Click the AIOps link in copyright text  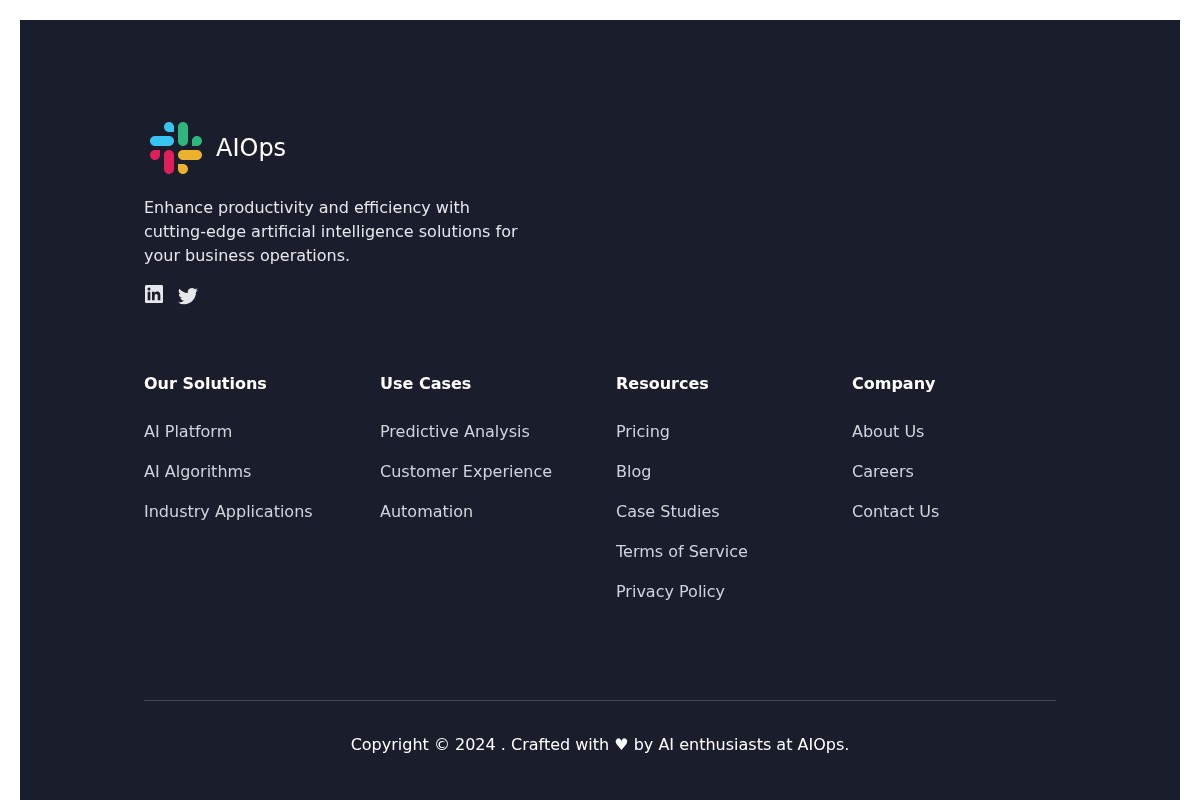click(820, 744)
